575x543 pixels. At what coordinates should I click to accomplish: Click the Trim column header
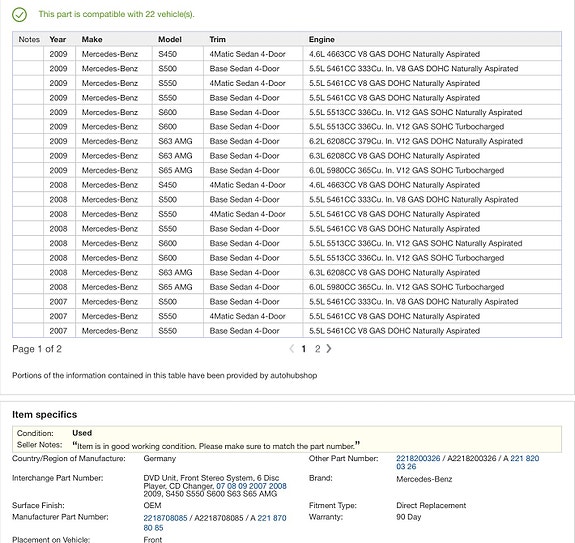pos(217,39)
